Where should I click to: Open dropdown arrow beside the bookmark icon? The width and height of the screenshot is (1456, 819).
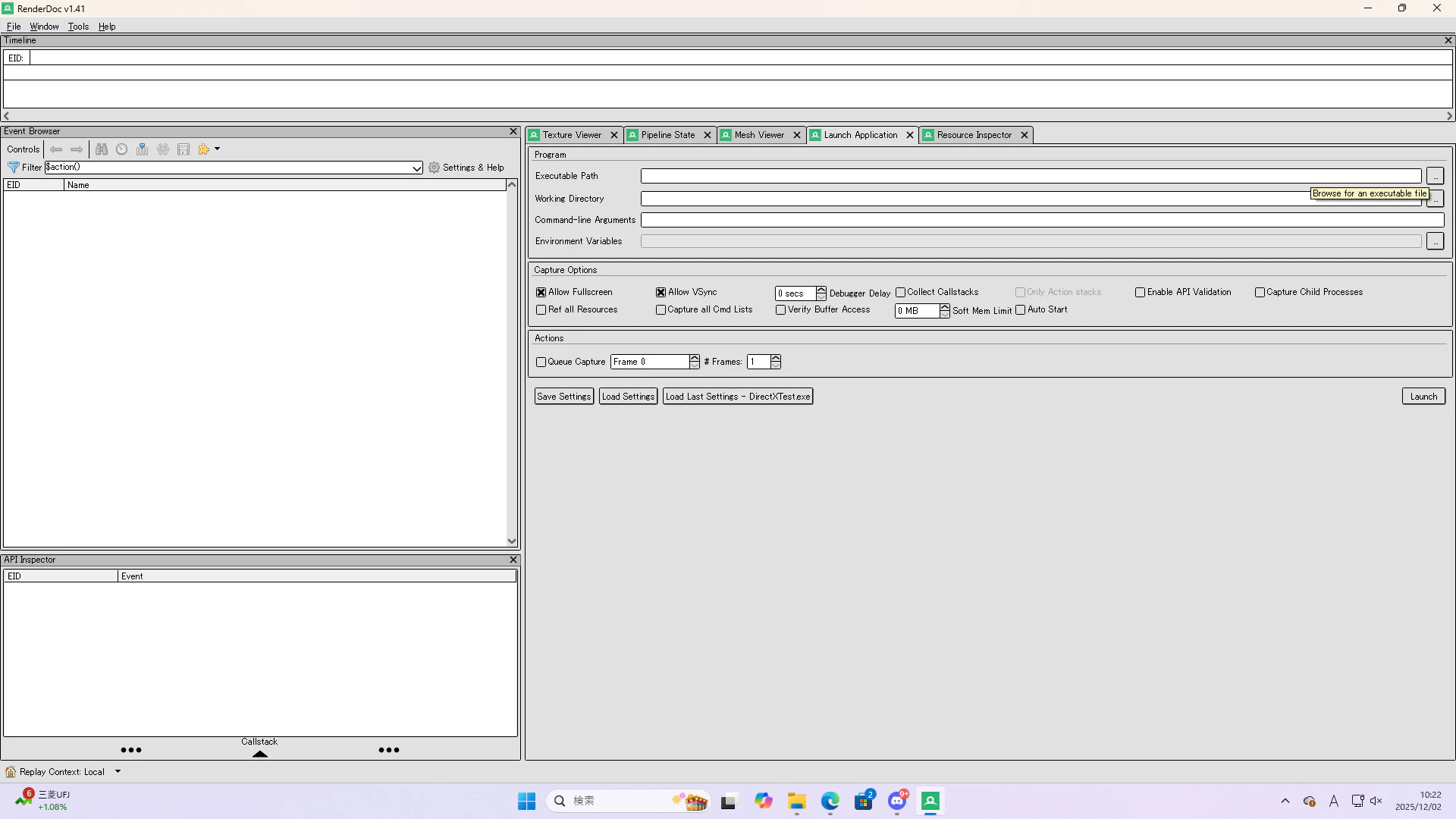pyautogui.click(x=217, y=149)
